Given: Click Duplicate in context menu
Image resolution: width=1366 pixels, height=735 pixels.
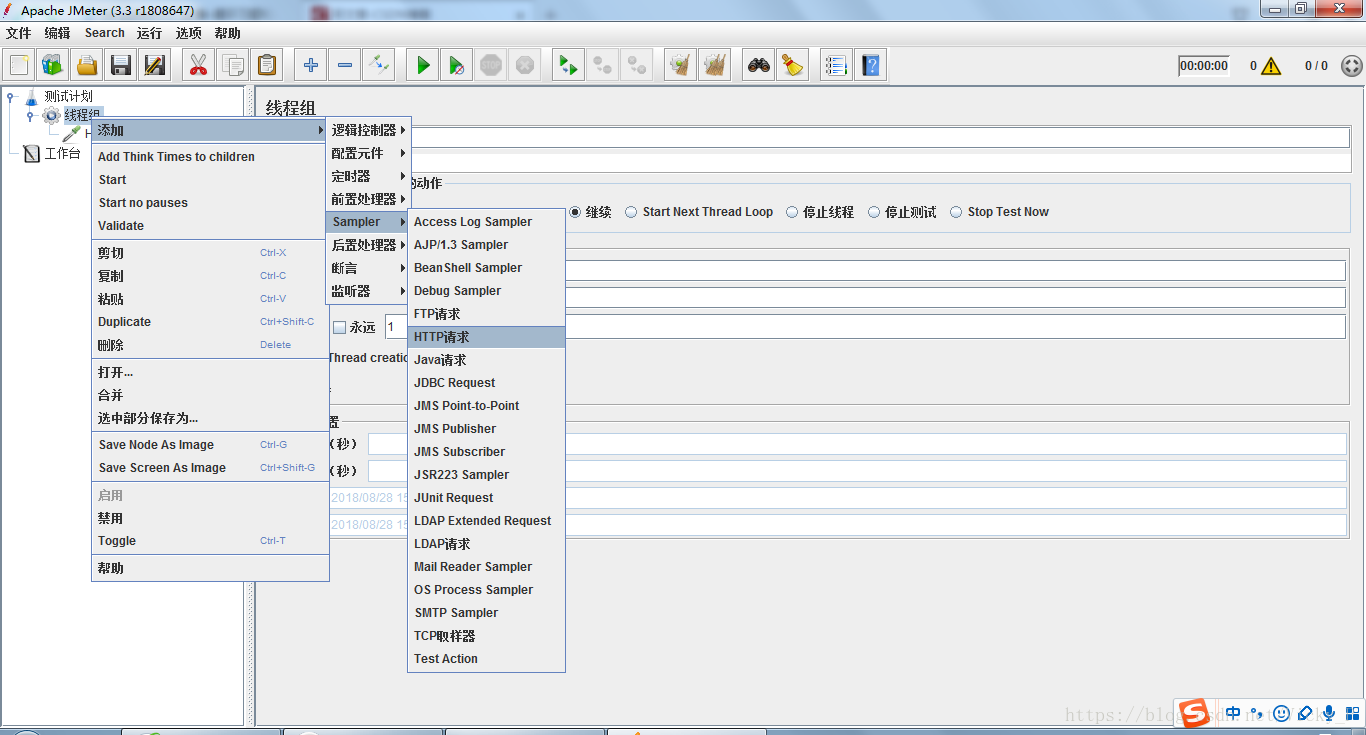Looking at the screenshot, I should tap(210, 322).
